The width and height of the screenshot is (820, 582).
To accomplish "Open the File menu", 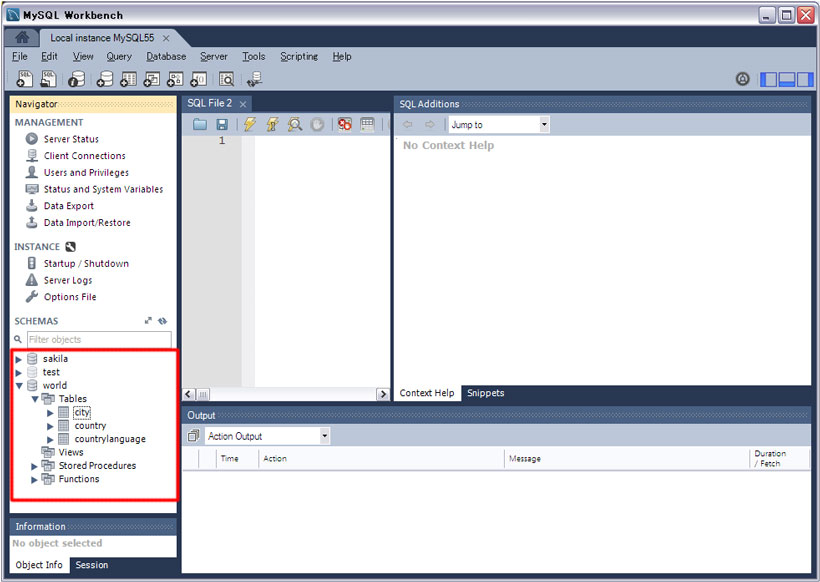I will [x=19, y=56].
